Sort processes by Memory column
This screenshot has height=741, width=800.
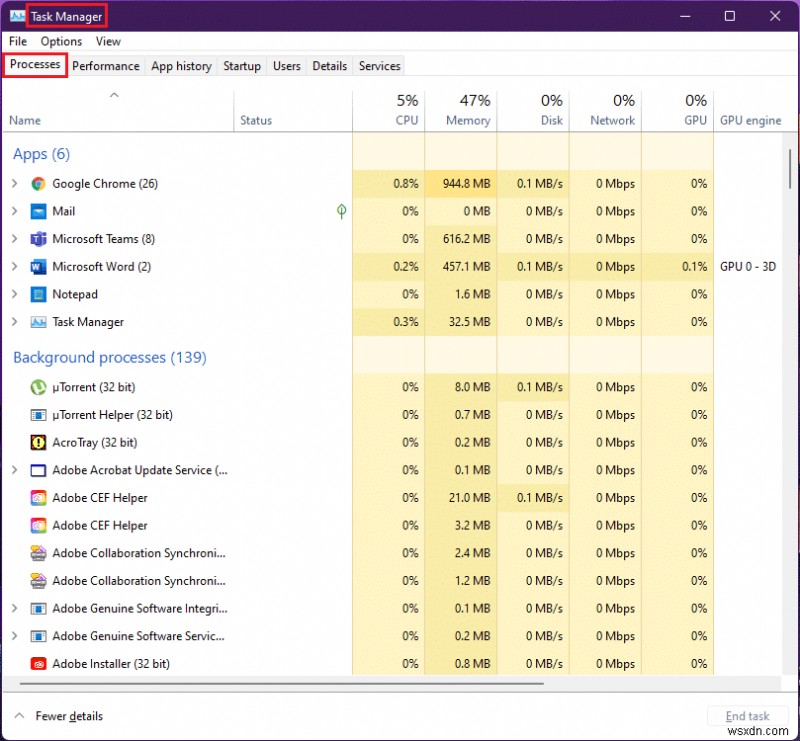pos(461,111)
